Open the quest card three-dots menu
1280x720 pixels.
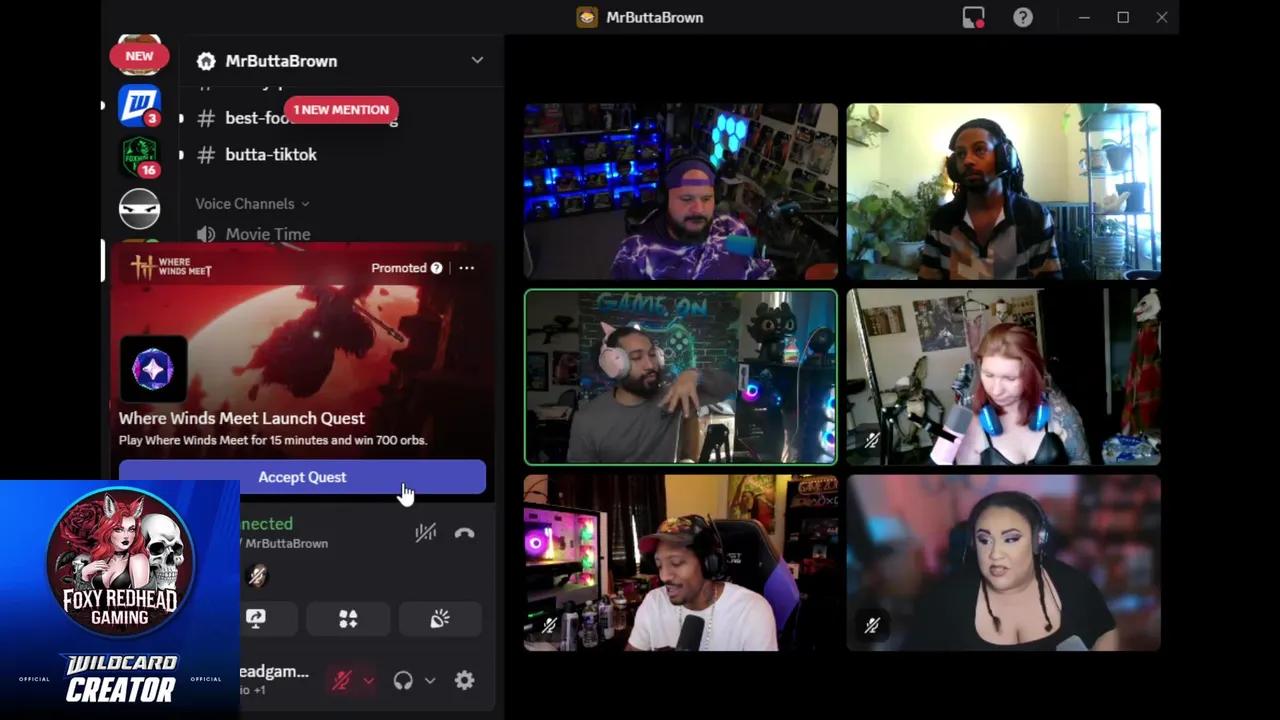click(x=467, y=268)
